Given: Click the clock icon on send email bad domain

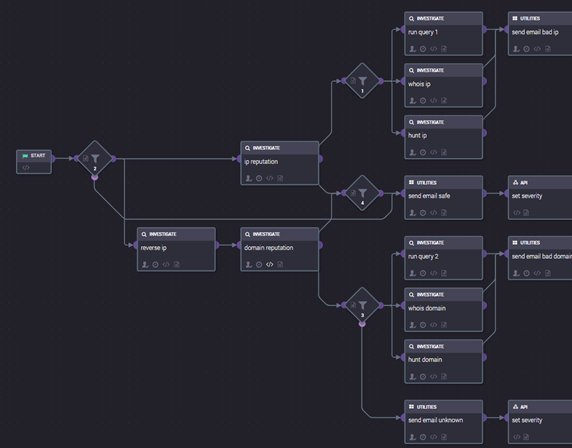Looking at the screenshot, I should coord(526,273).
